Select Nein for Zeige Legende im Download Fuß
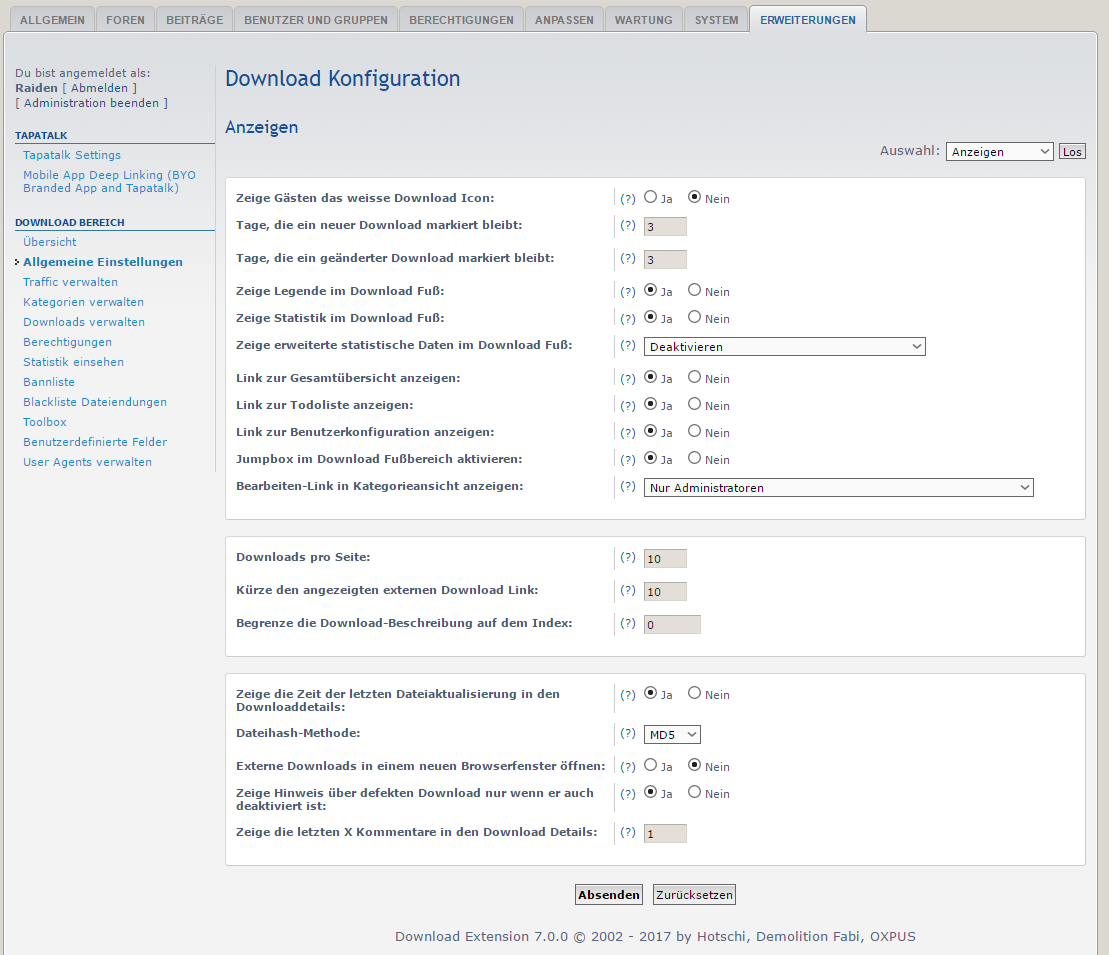Image resolution: width=1109 pixels, height=955 pixels. (694, 291)
